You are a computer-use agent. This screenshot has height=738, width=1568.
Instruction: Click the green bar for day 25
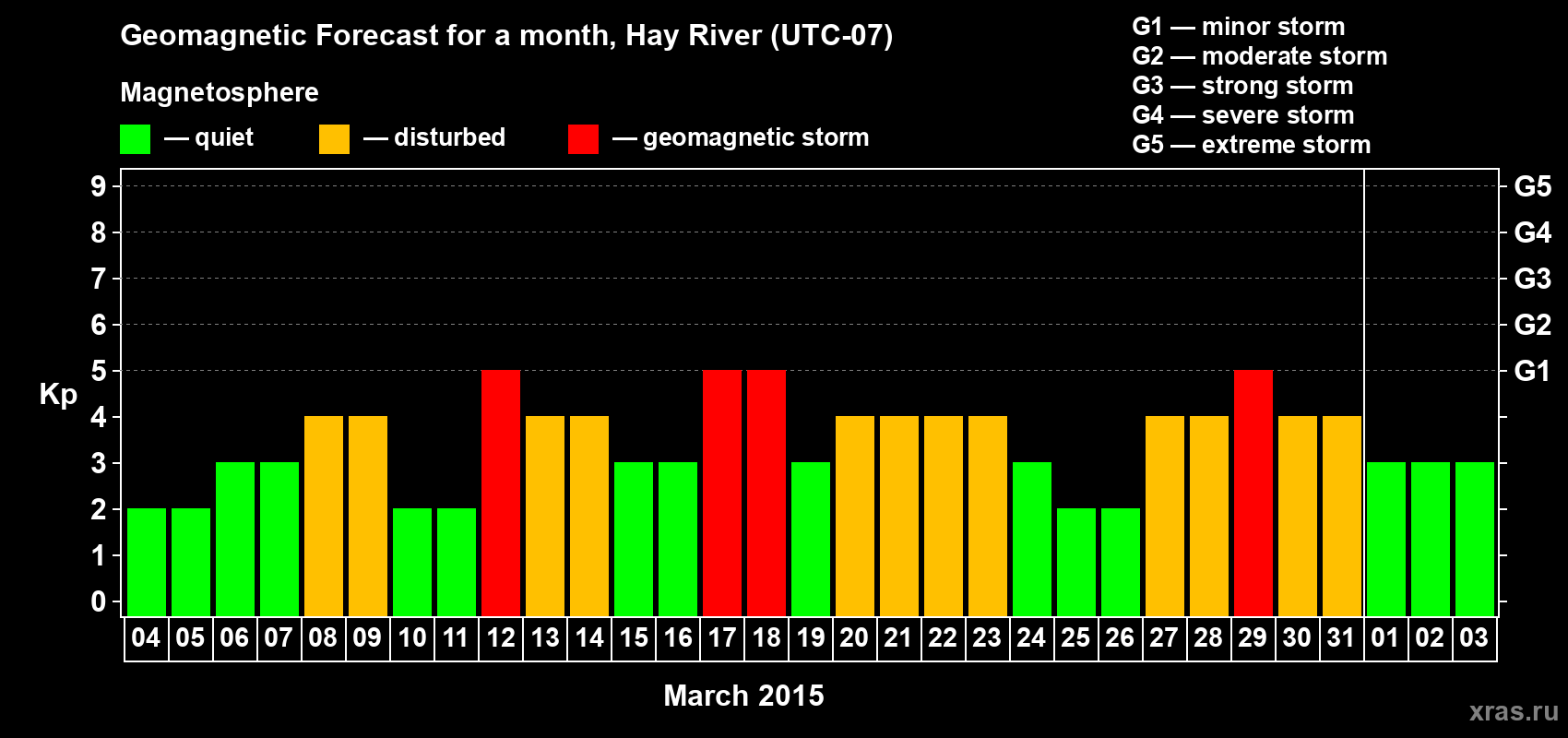[1076, 562]
